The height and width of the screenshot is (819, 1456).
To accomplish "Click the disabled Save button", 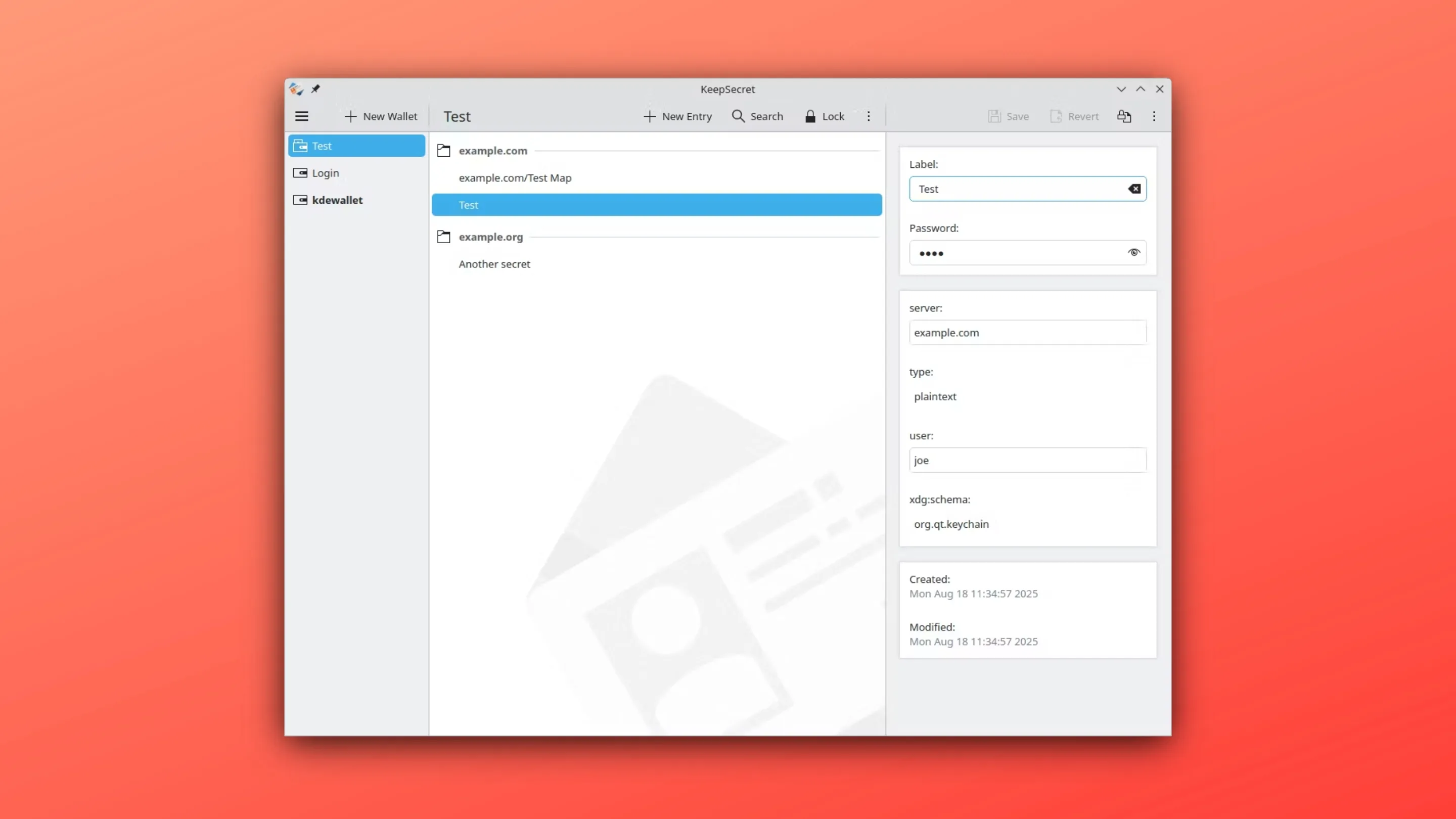I will [x=1009, y=116].
